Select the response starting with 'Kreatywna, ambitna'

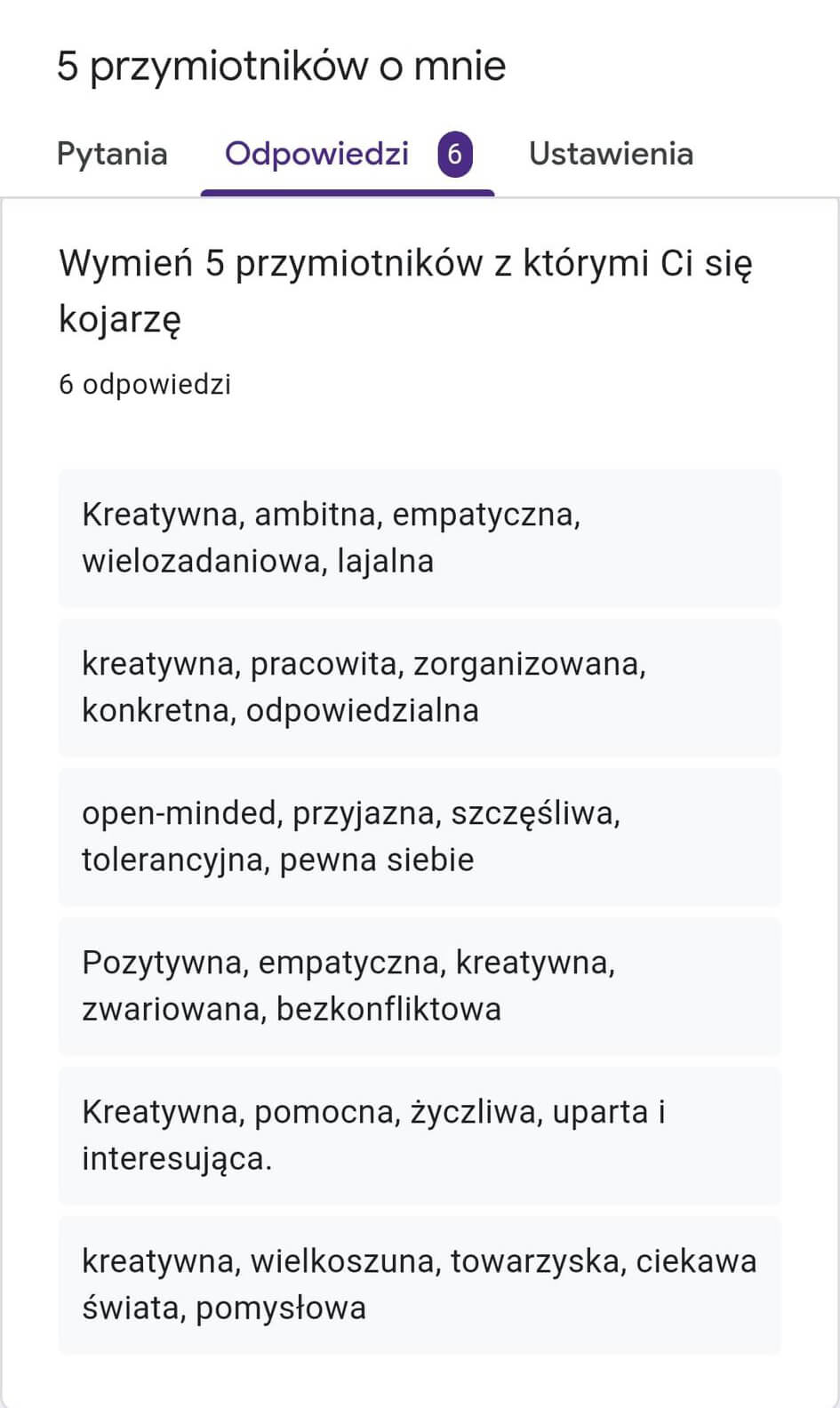click(420, 538)
